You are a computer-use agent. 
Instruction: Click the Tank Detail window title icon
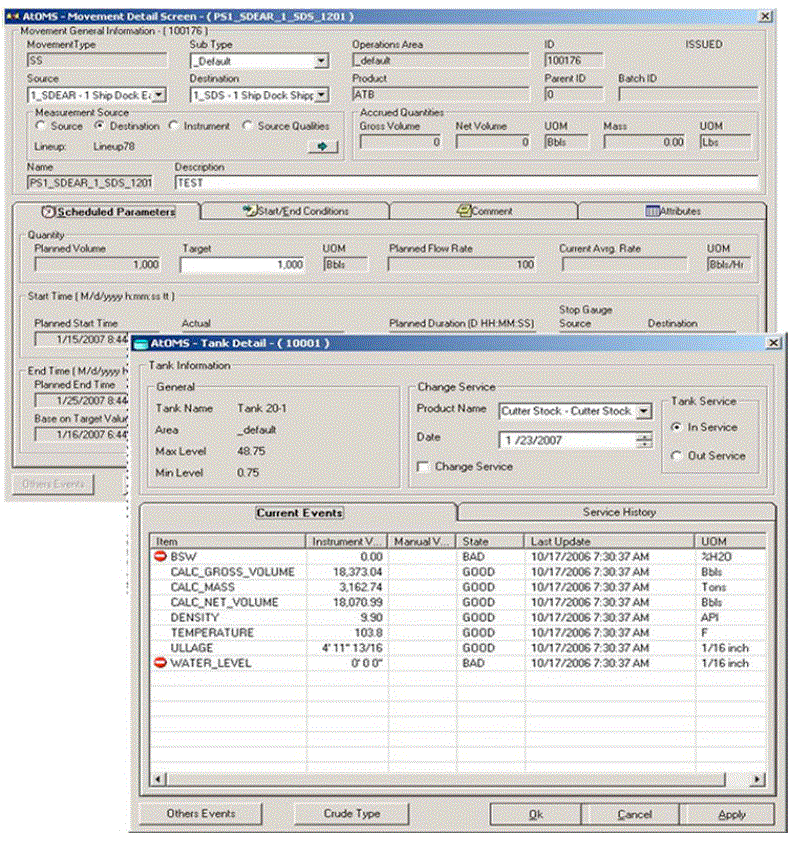[x=140, y=344]
